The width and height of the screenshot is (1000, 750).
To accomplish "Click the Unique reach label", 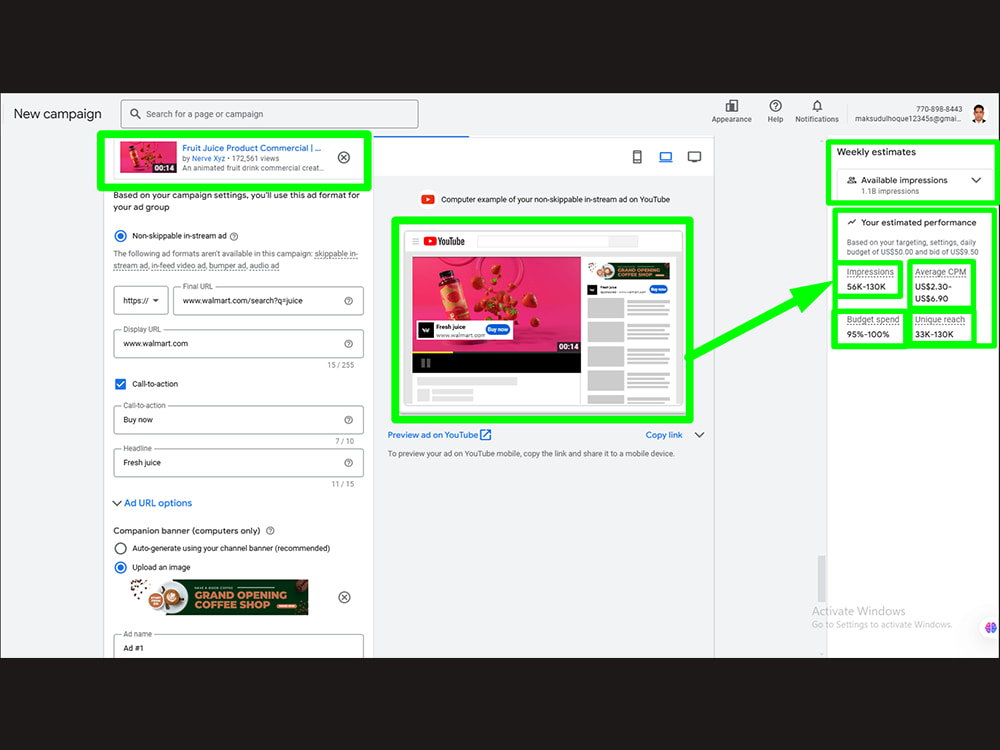I will pos(940,320).
